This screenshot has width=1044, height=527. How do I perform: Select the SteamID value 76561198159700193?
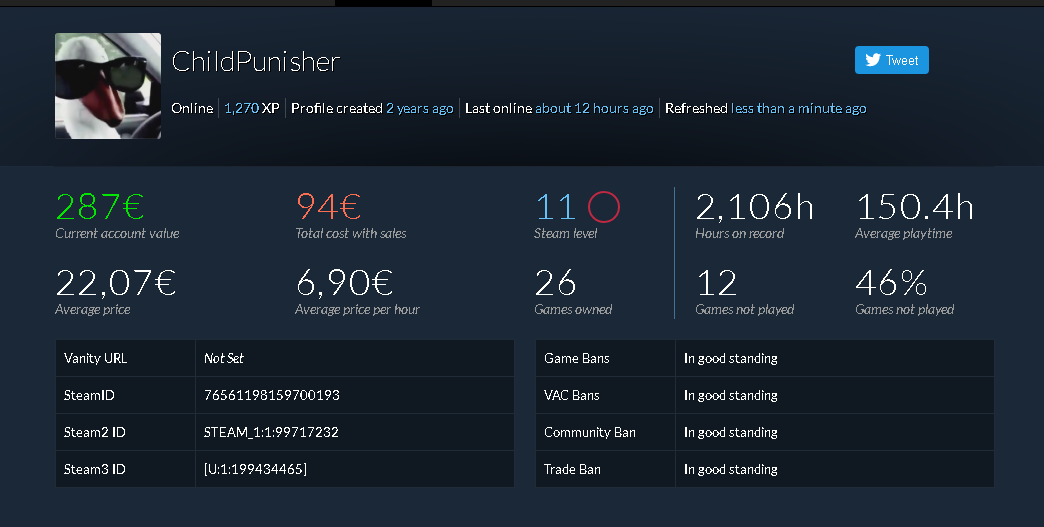point(272,395)
